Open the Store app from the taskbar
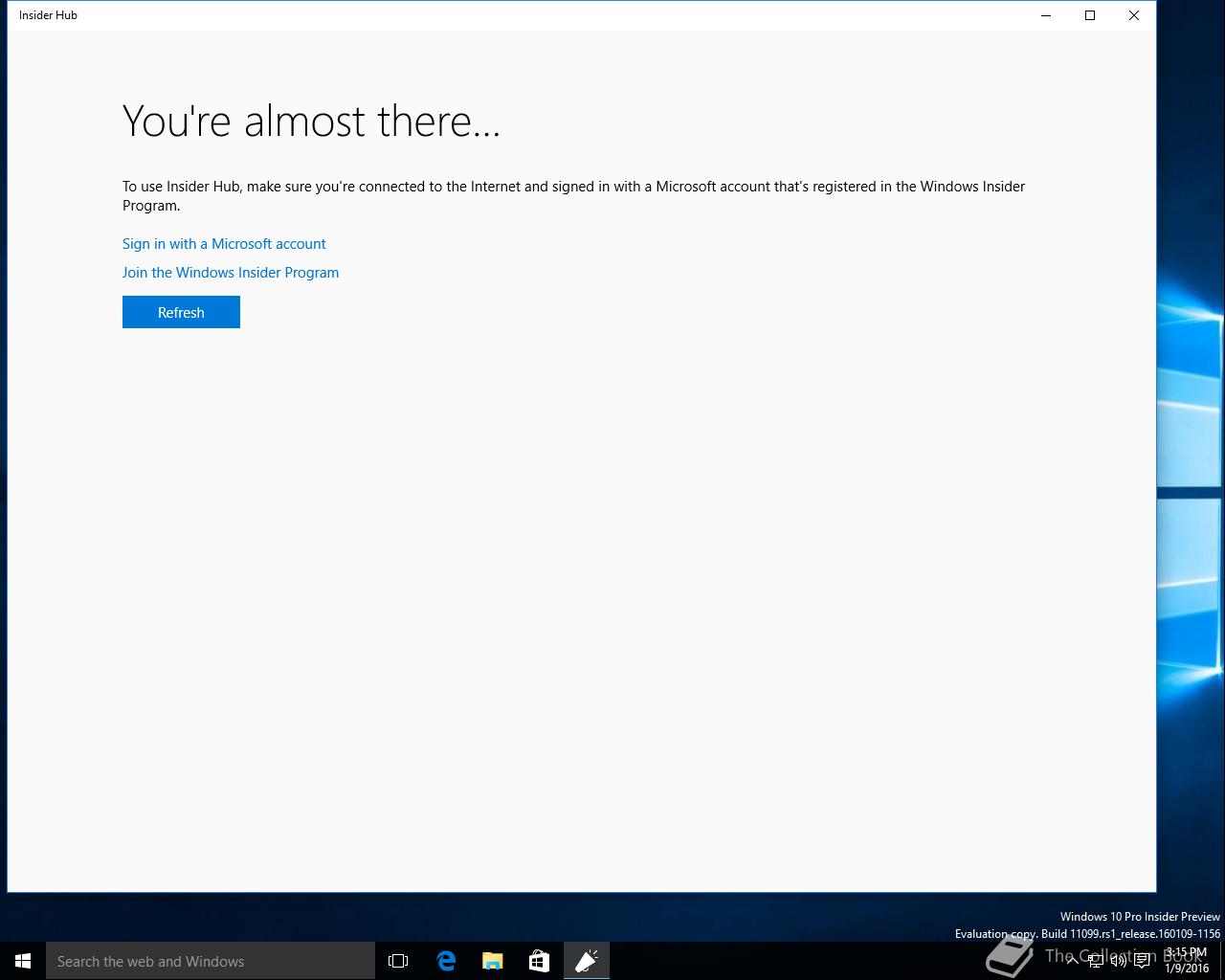 point(540,961)
